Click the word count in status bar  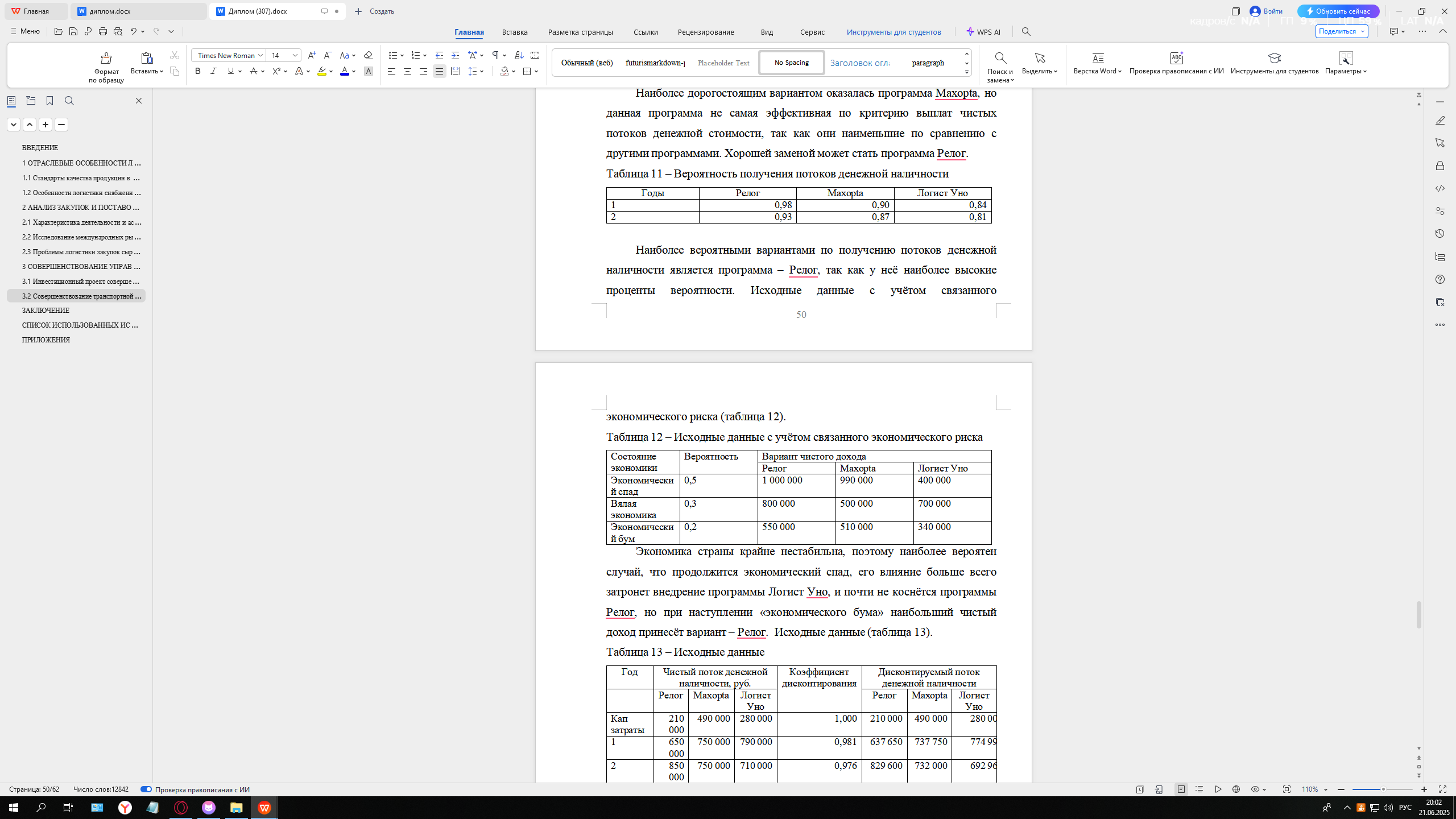tap(101, 789)
